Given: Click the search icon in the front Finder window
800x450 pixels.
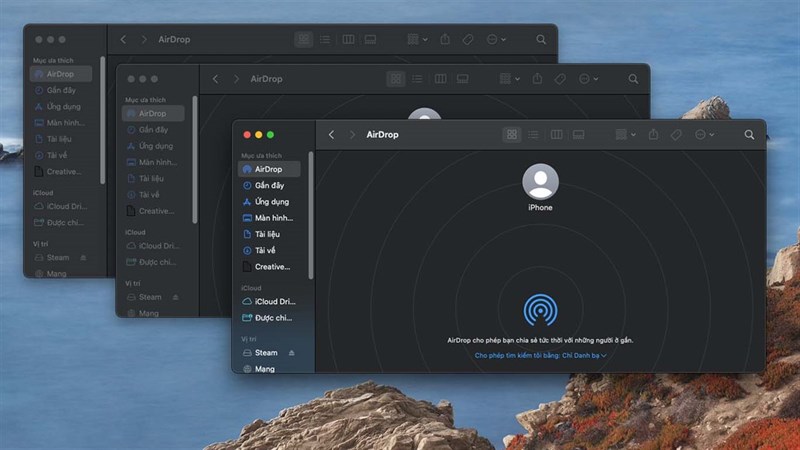Looking at the screenshot, I should click(x=749, y=135).
